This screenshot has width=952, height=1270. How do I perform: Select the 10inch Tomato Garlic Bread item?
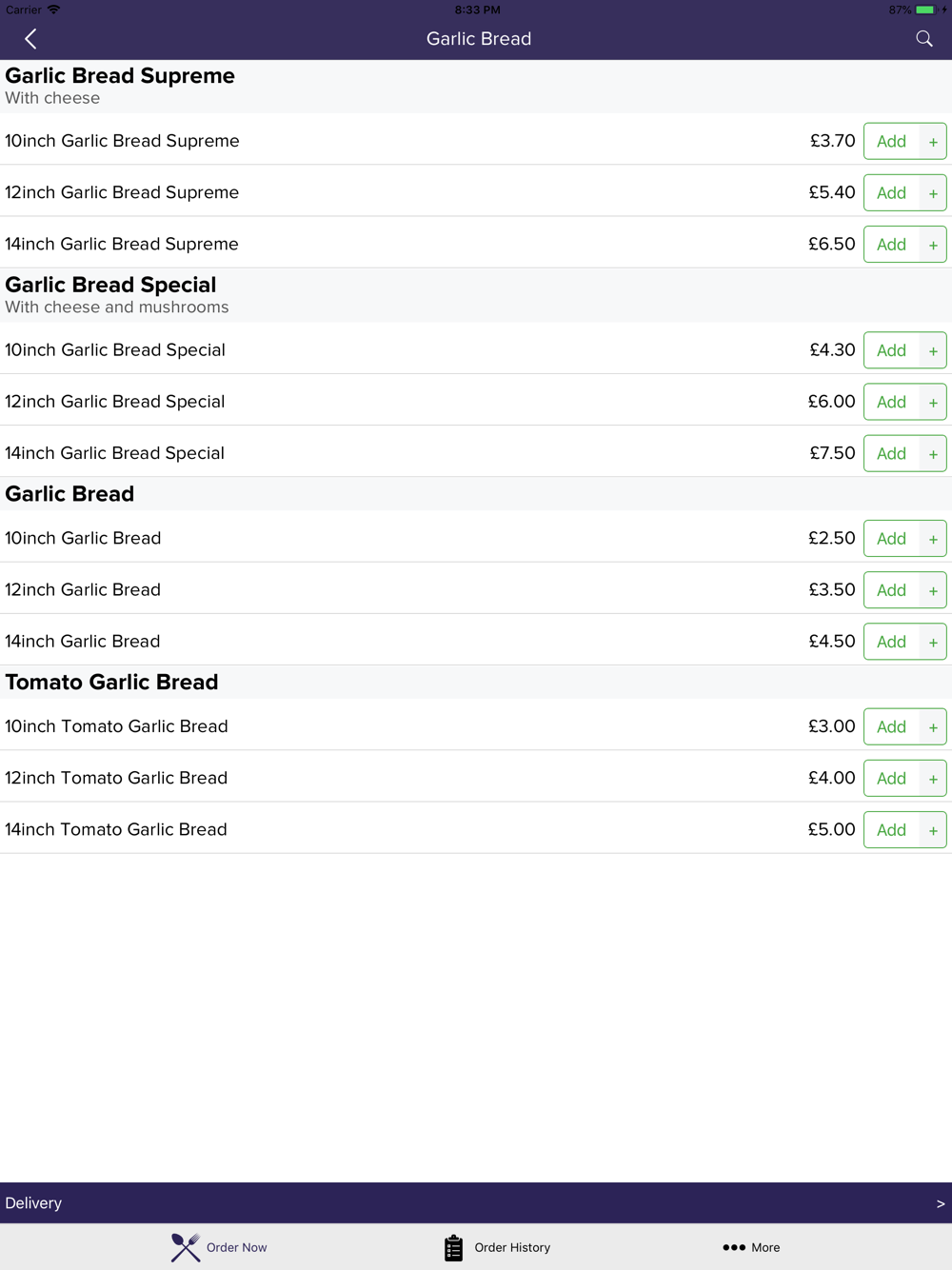pos(476,725)
